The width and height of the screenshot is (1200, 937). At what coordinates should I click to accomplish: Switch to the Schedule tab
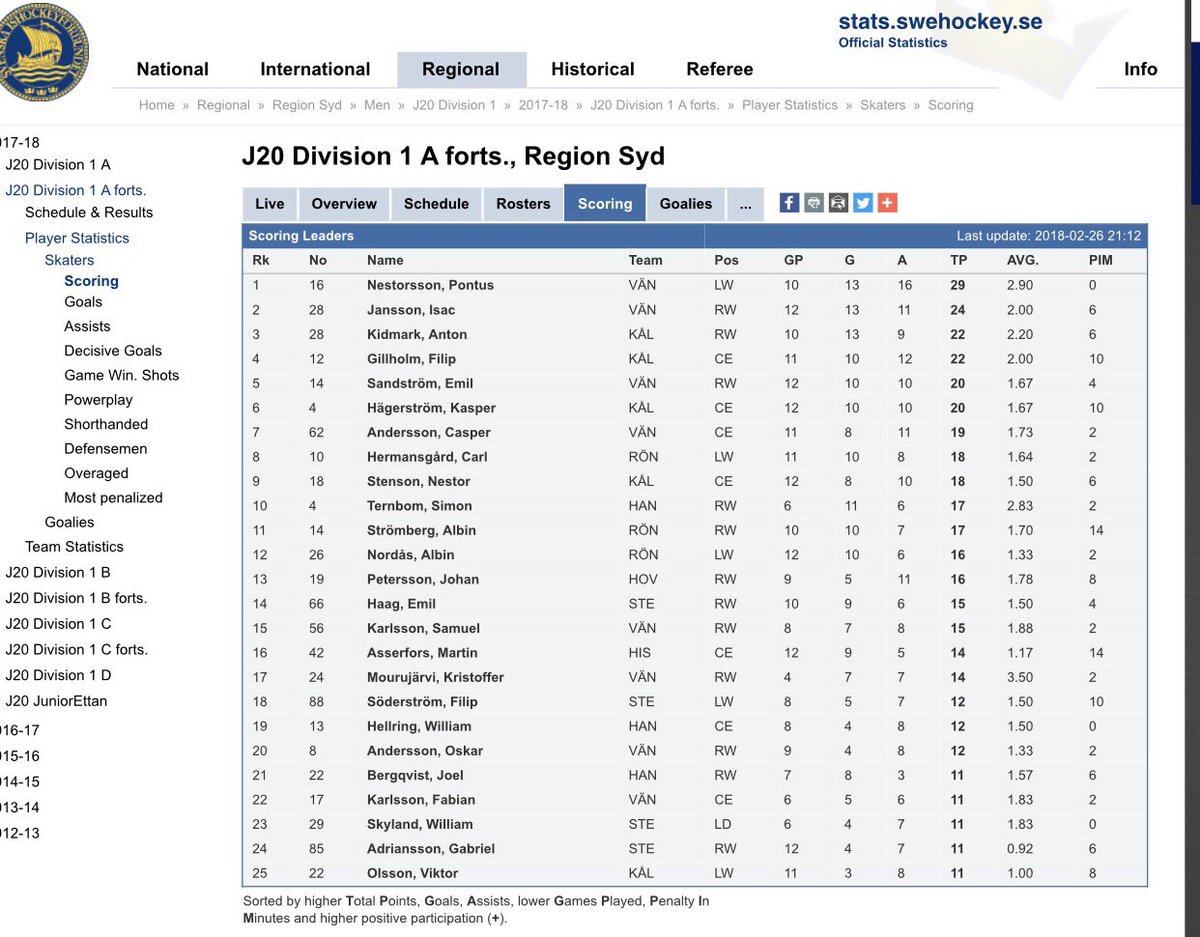pos(436,203)
